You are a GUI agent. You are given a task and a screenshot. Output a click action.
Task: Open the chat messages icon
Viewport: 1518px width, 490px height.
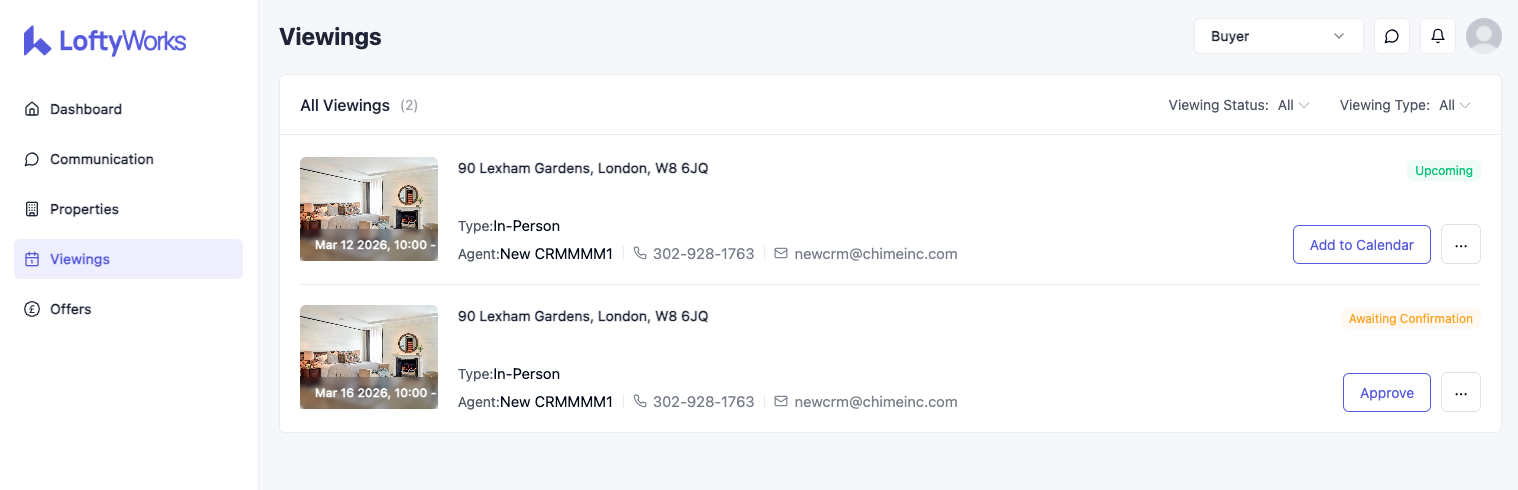pyautogui.click(x=1391, y=36)
